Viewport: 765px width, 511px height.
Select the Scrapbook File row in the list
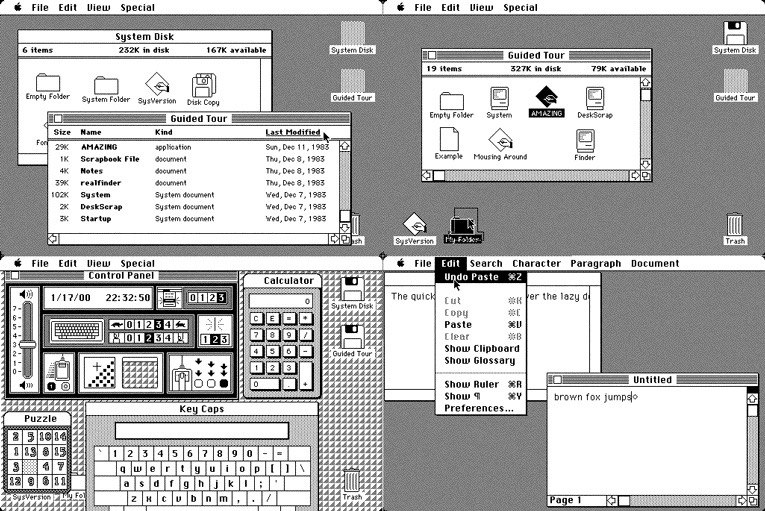[194, 159]
